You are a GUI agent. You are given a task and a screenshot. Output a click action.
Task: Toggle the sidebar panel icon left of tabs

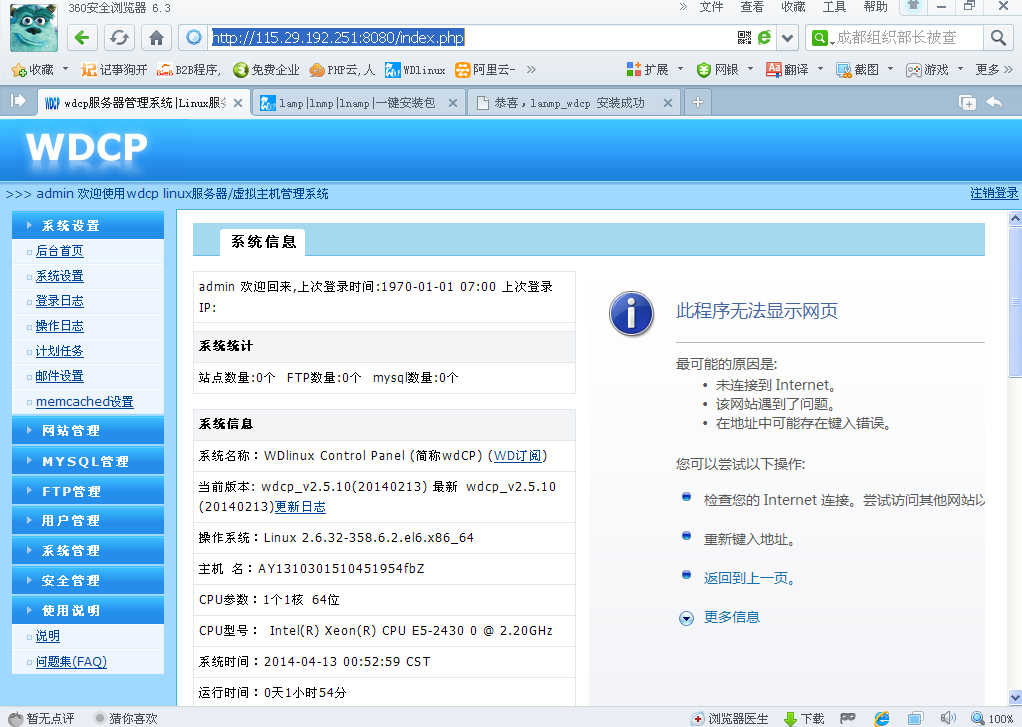pyautogui.click(x=18, y=101)
